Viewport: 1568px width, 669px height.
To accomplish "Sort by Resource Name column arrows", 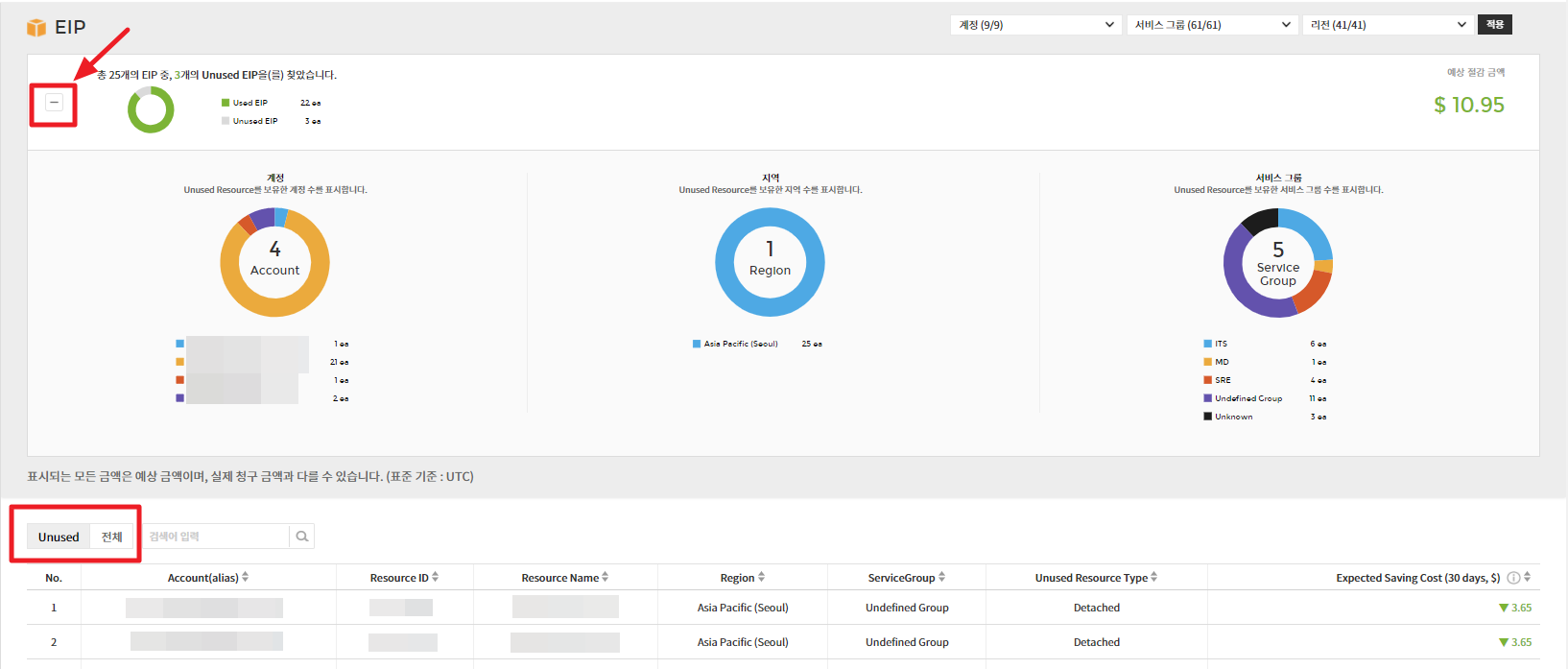I will (606, 577).
